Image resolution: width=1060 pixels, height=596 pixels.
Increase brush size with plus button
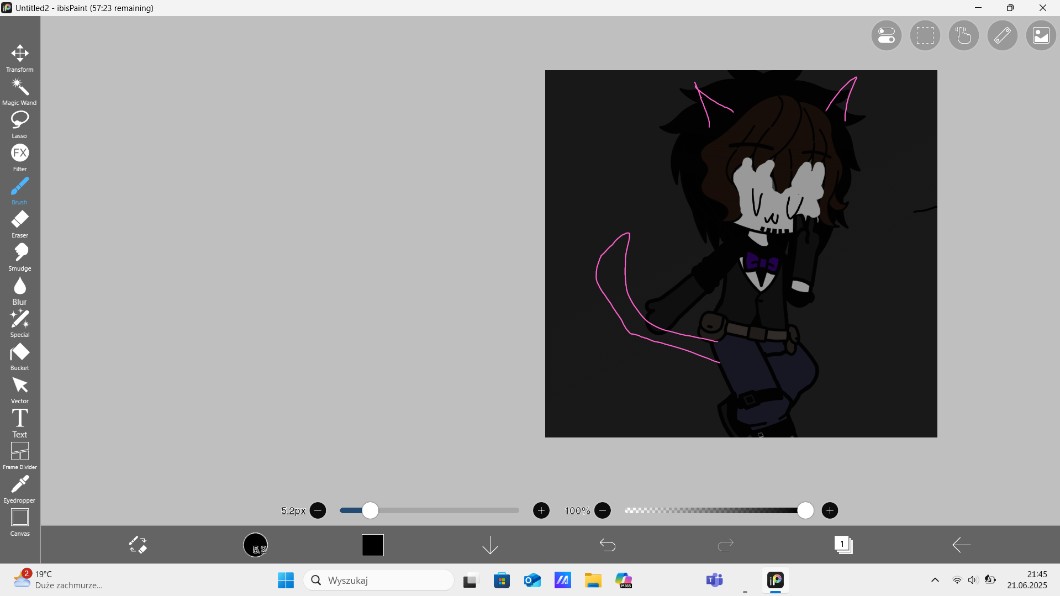(x=541, y=511)
